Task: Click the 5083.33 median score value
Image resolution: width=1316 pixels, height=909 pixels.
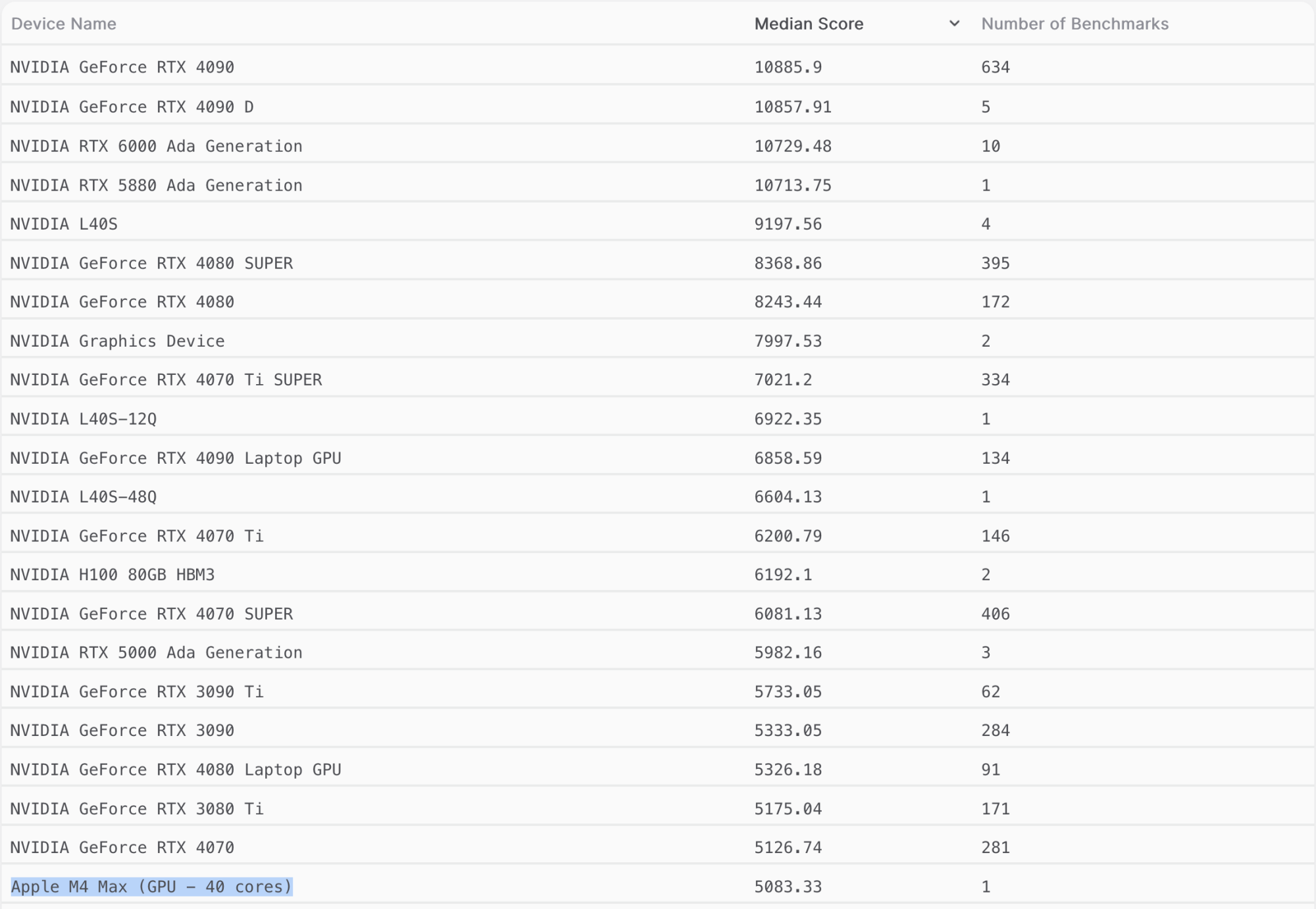Action: [x=788, y=887]
